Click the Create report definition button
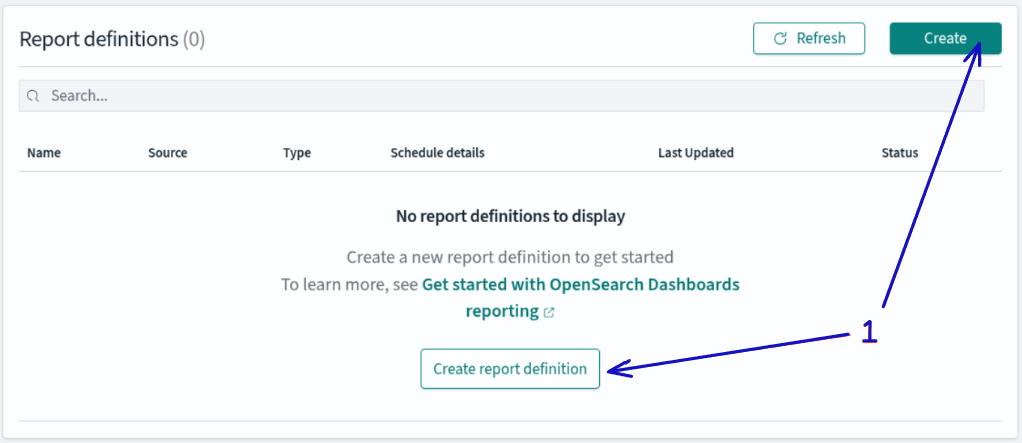The image size is (1022, 443). (x=509, y=369)
